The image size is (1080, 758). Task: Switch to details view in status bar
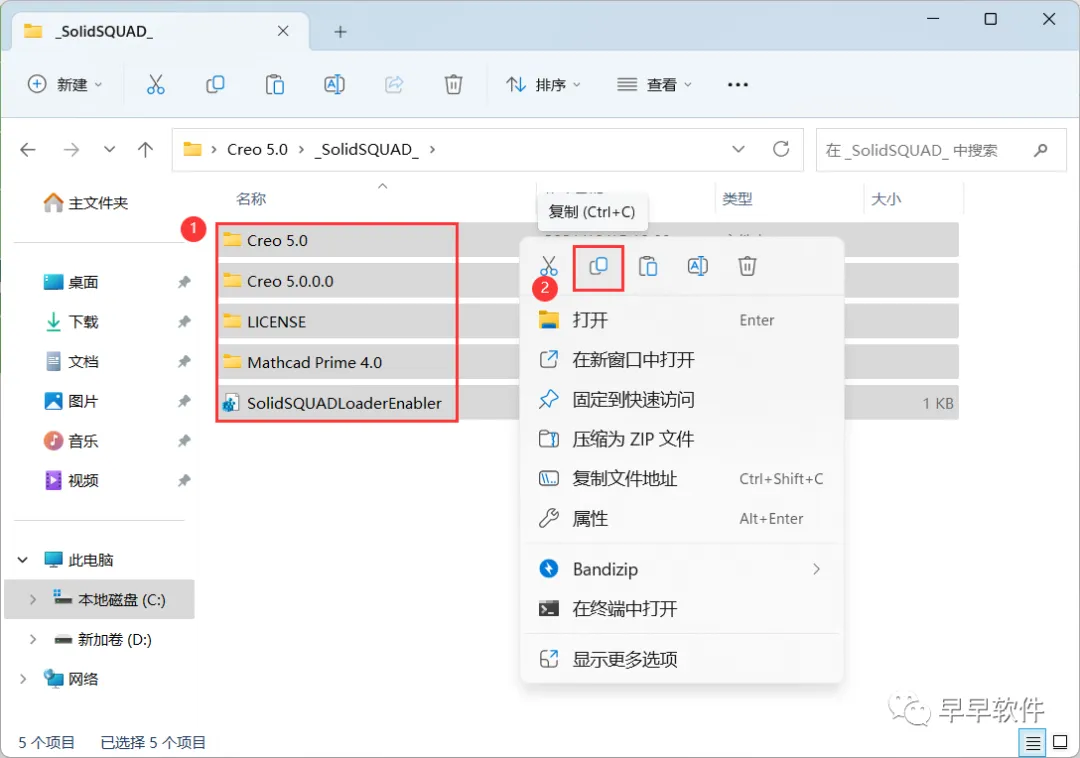pos(1032,743)
